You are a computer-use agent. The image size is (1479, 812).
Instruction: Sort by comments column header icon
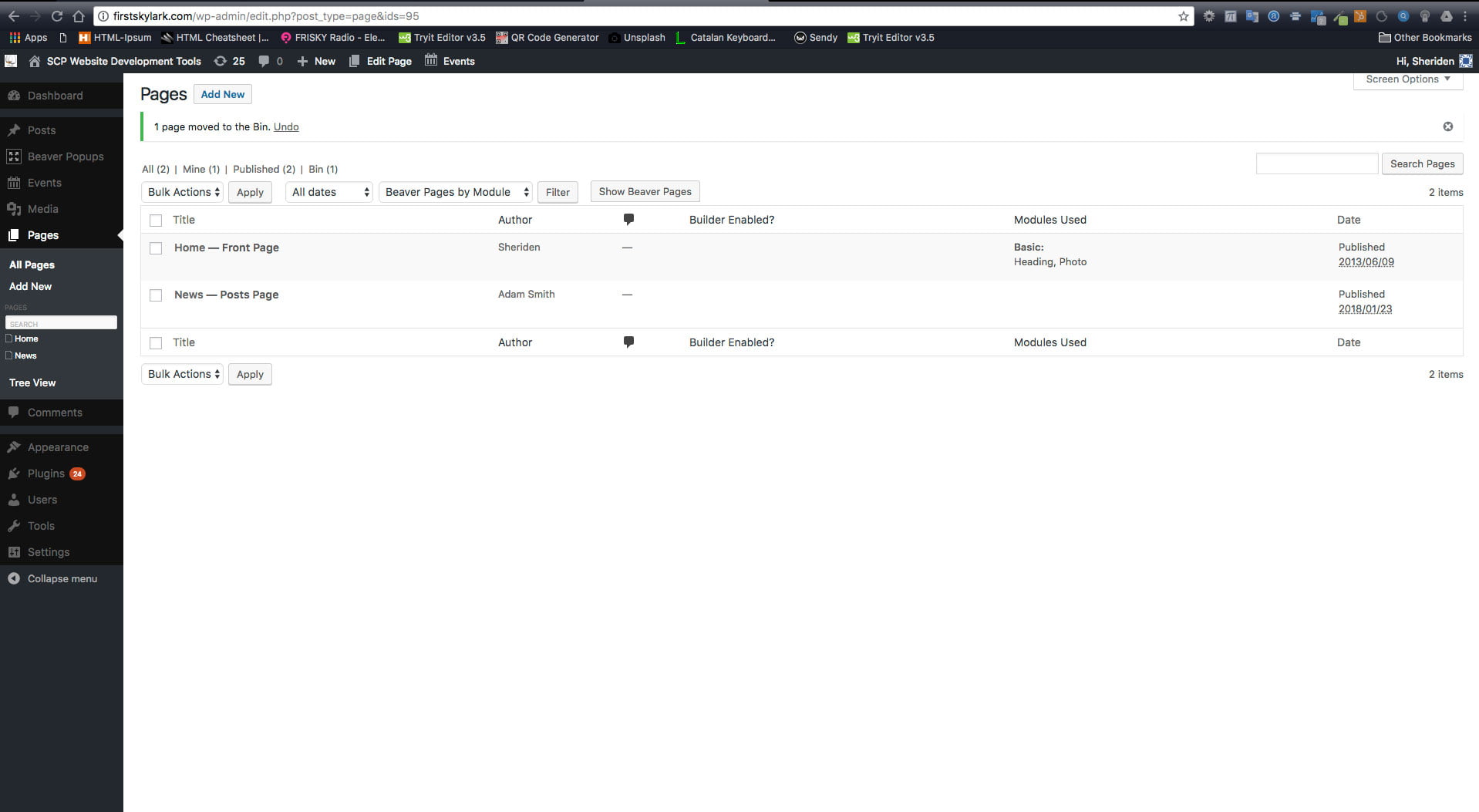(628, 220)
